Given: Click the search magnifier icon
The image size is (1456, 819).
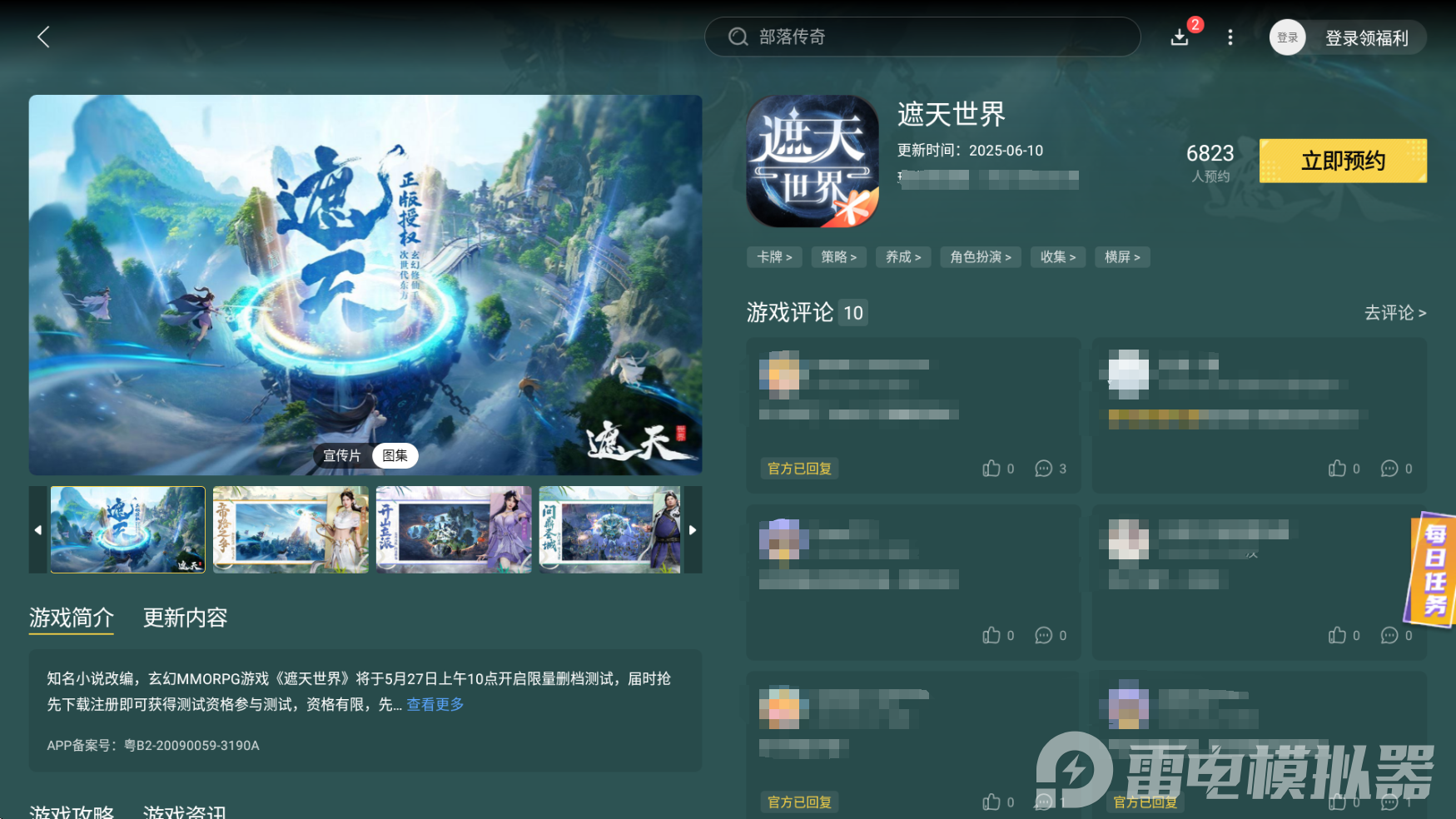Looking at the screenshot, I should (x=738, y=37).
